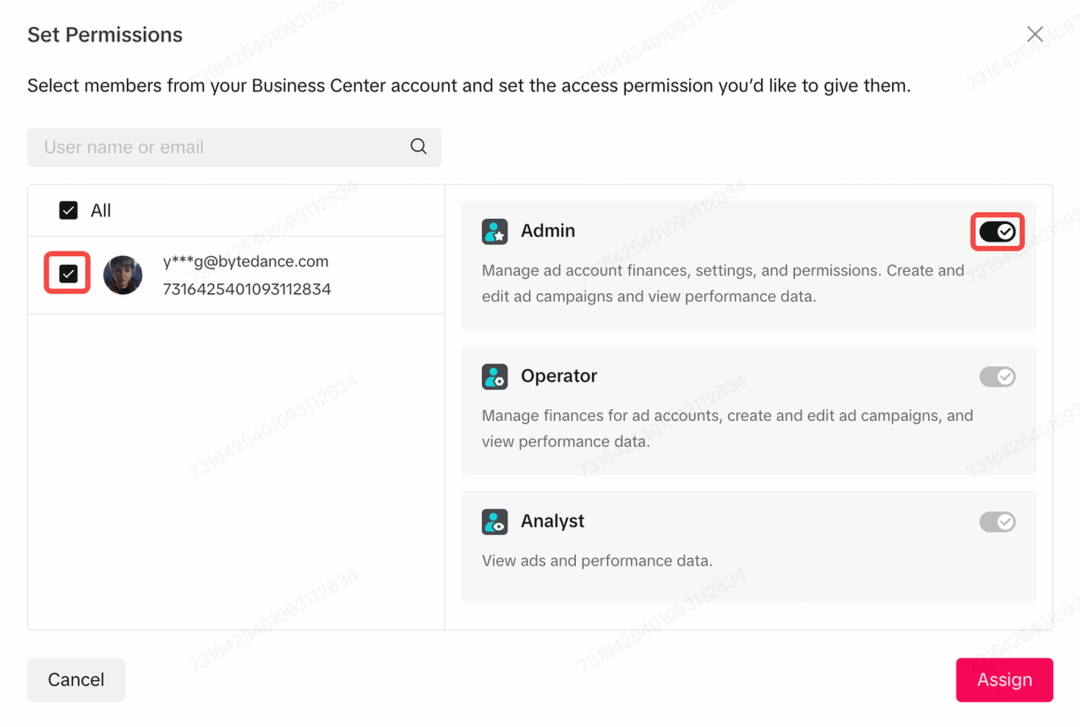This screenshot has width=1080, height=727.
Task: Click the member ID 7316425401093112834
Action: (x=247, y=289)
